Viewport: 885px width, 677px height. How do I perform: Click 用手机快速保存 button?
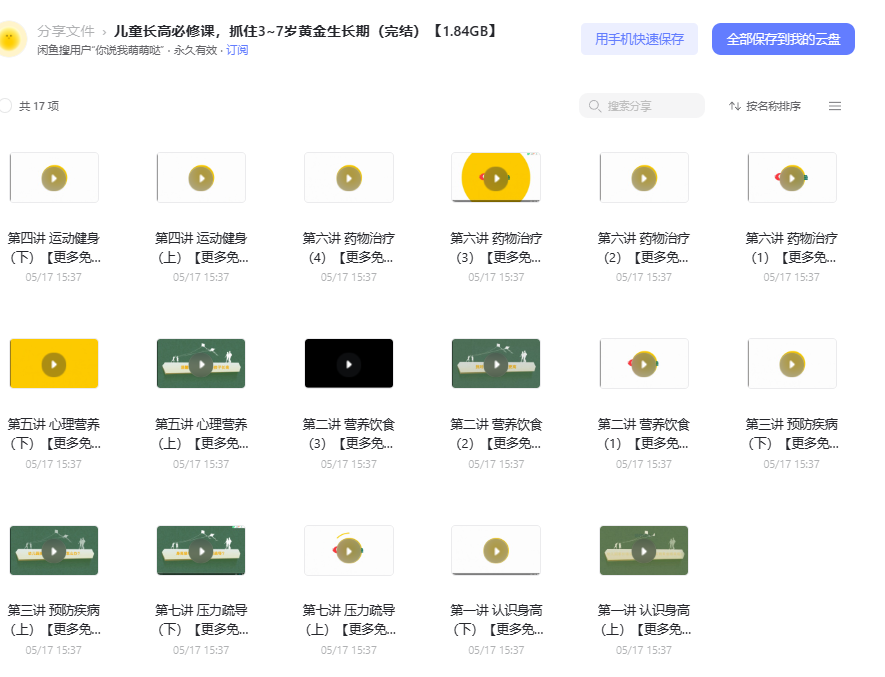639,39
